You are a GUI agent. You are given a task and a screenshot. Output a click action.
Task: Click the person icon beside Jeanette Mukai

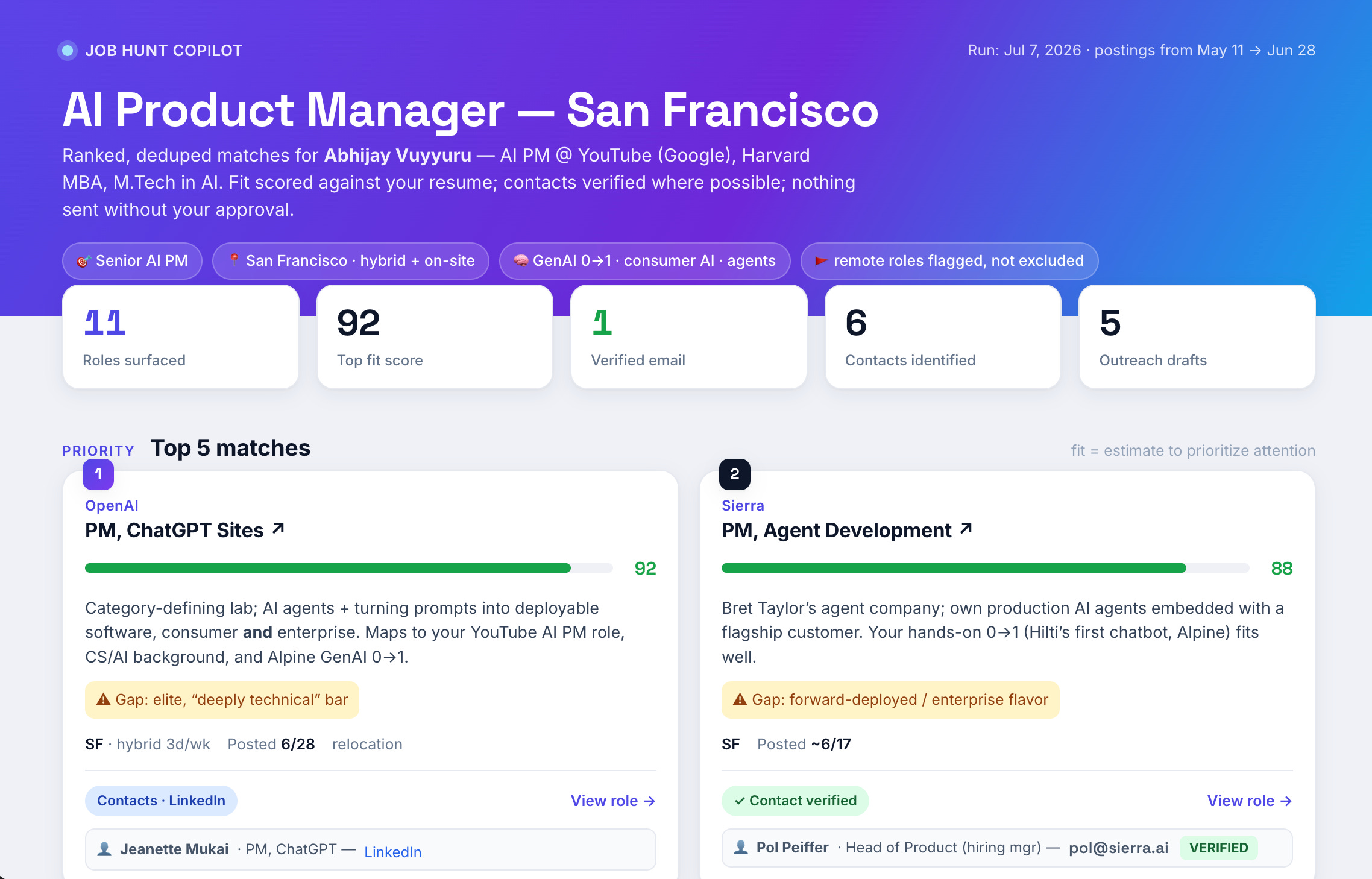pos(104,849)
